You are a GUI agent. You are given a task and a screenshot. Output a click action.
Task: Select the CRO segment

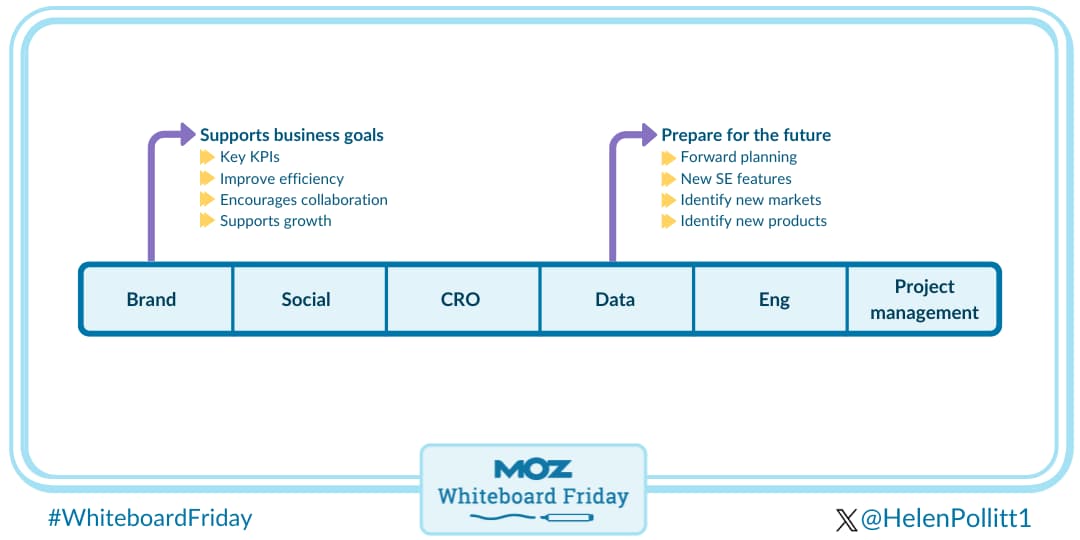click(460, 299)
